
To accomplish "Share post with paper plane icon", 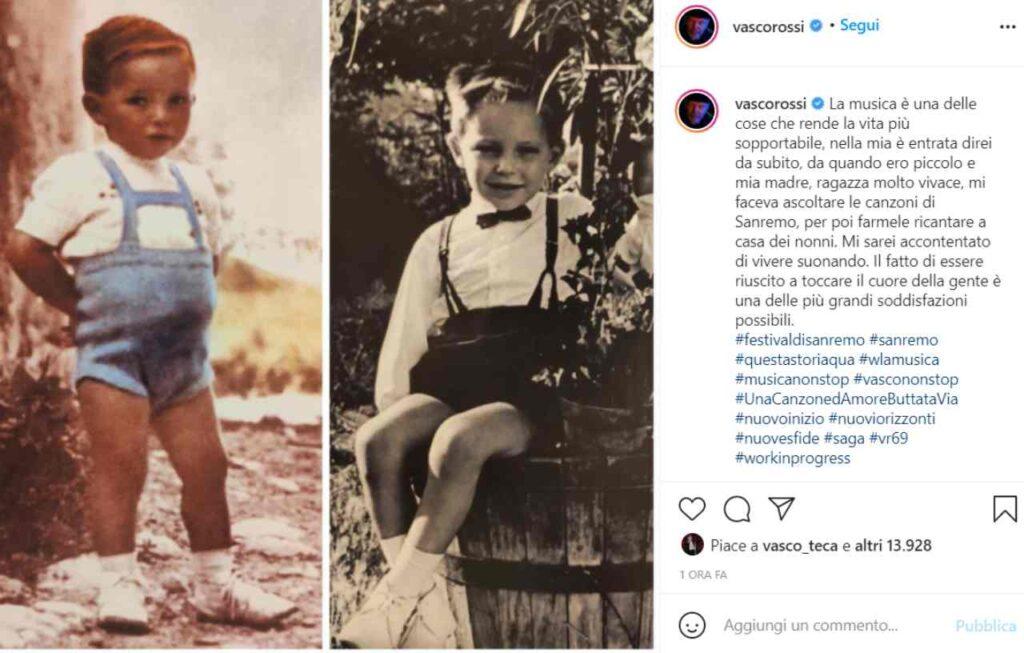I will tap(781, 508).
